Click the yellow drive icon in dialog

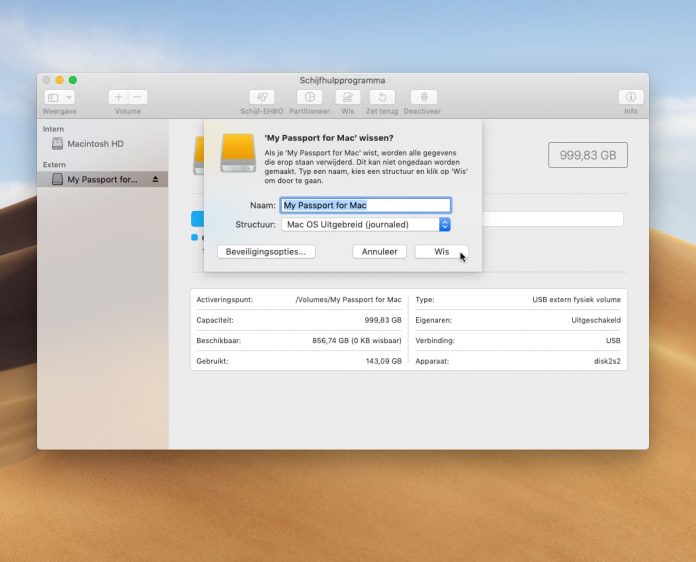click(239, 152)
